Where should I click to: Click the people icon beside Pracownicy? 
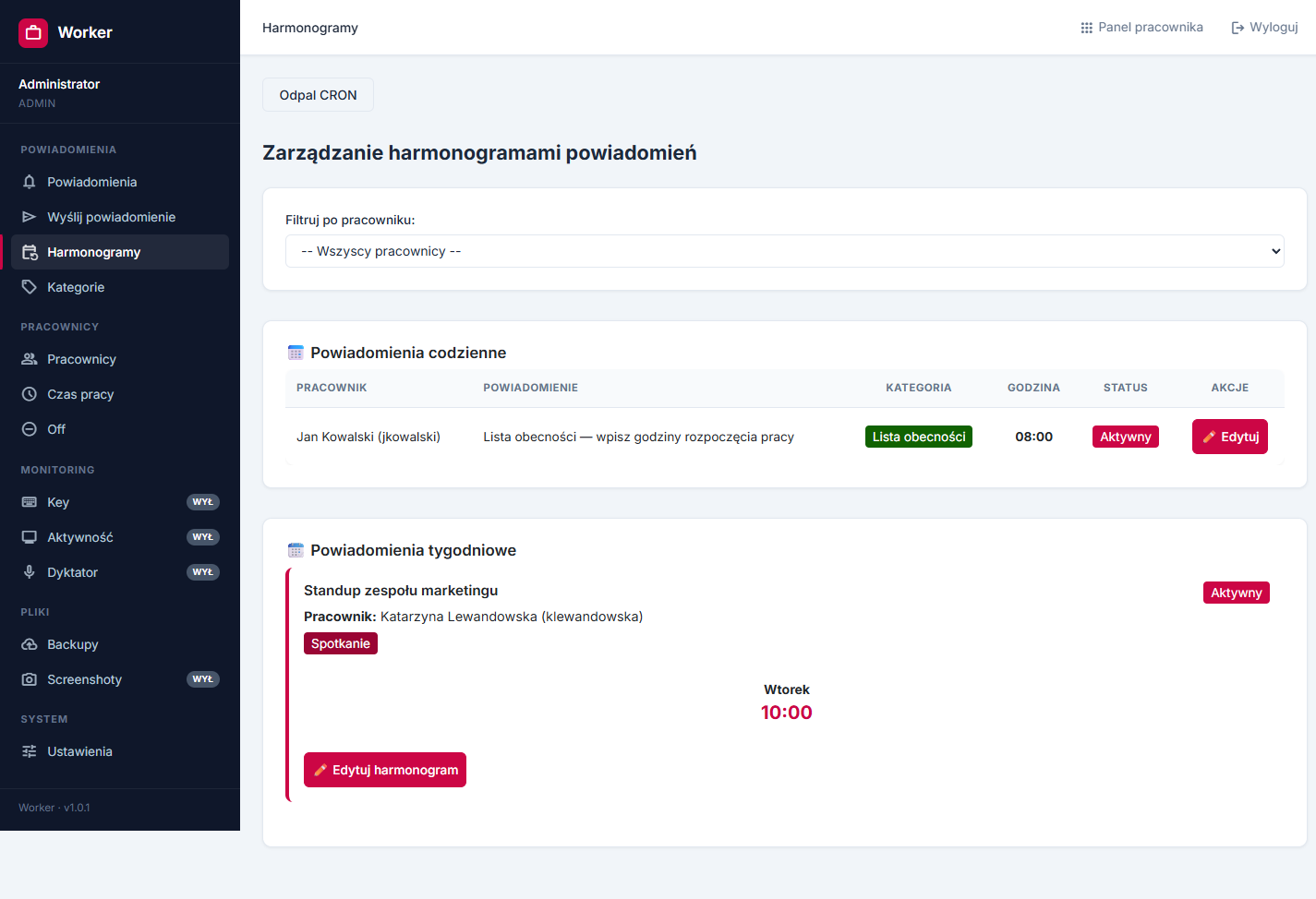click(30, 359)
